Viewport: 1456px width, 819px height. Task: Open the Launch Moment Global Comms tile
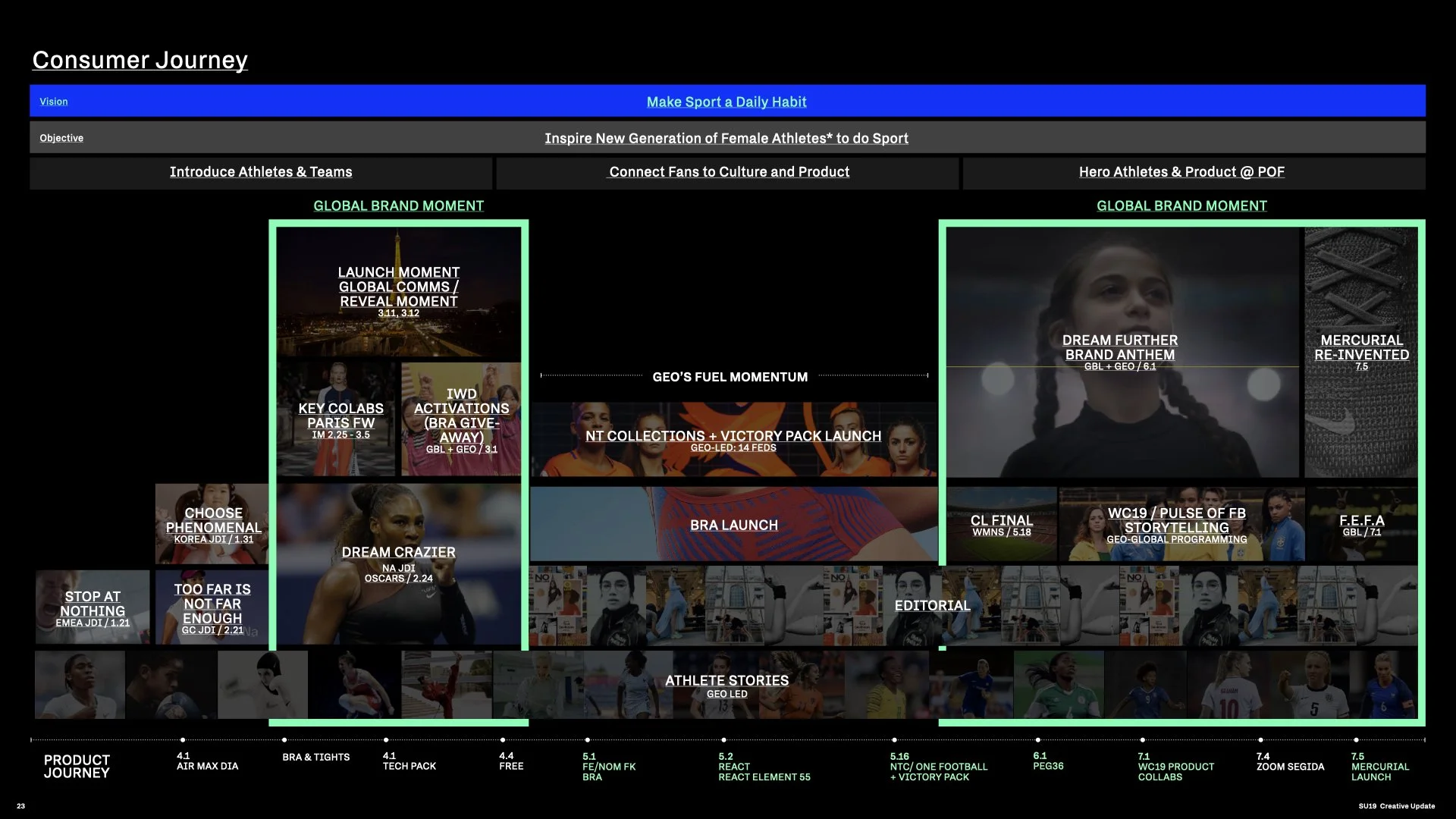(398, 291)
